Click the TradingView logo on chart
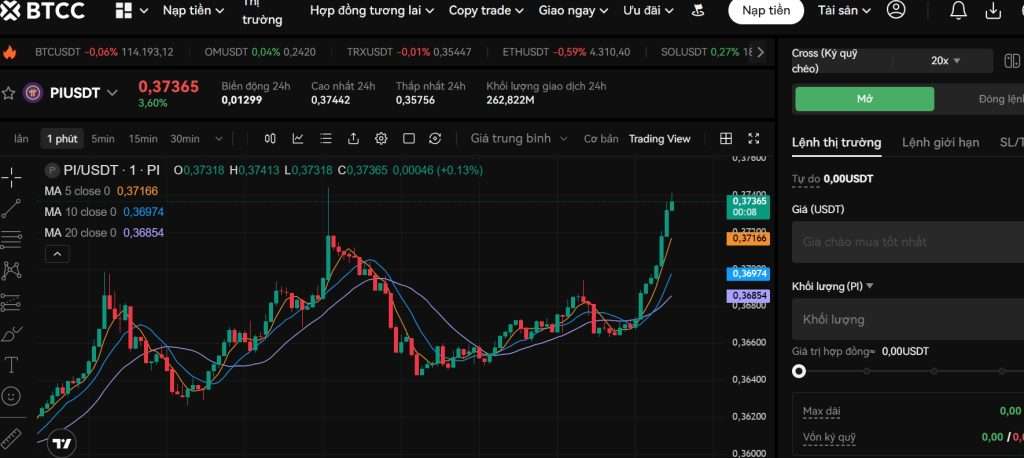Viewport: 1024px width, 458px height. pos(62,444)
